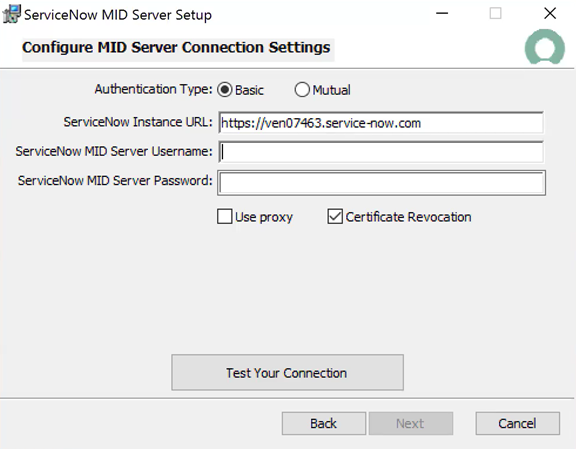This screenshot has width=576, height=449.
Task: Click the Next button
Action: coord(411,423)
